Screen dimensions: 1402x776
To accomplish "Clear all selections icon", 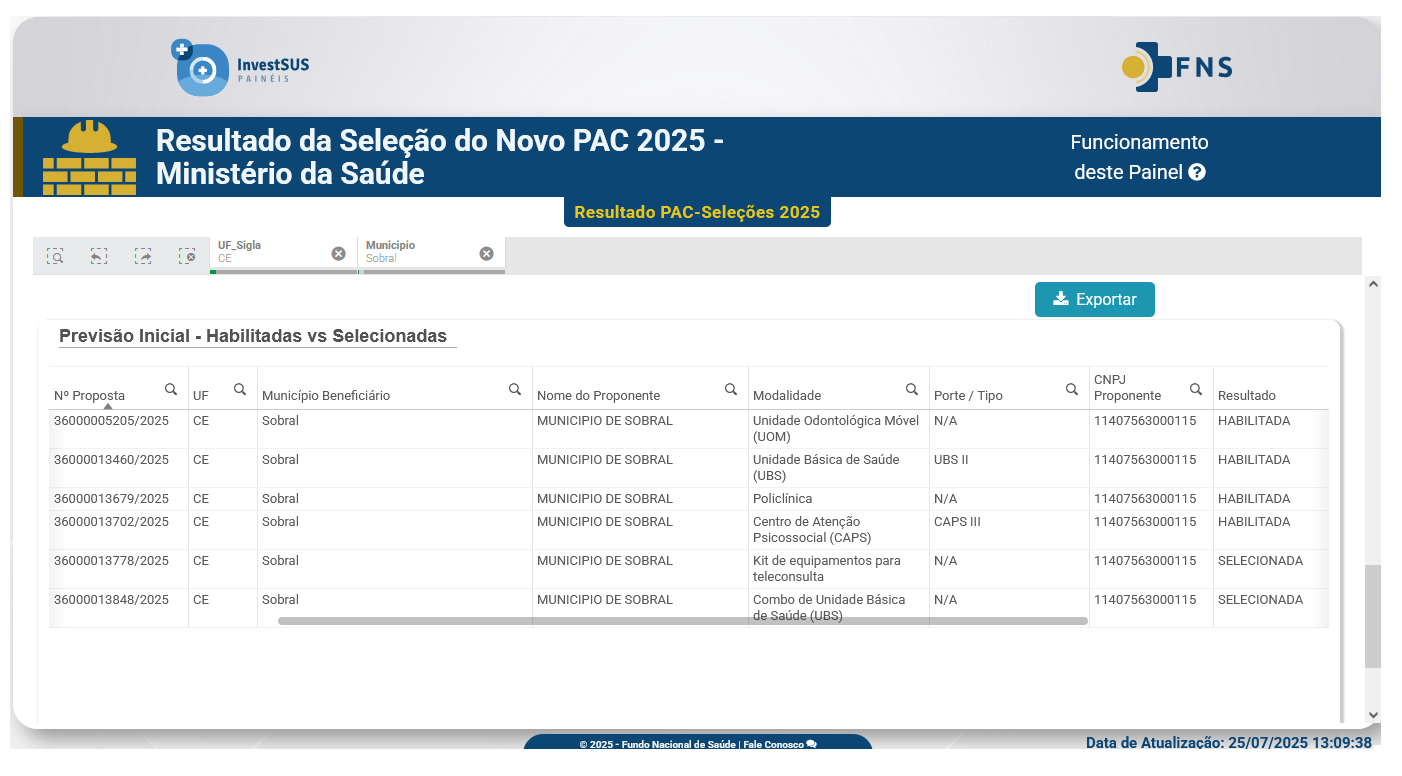I will click(187, 257).
